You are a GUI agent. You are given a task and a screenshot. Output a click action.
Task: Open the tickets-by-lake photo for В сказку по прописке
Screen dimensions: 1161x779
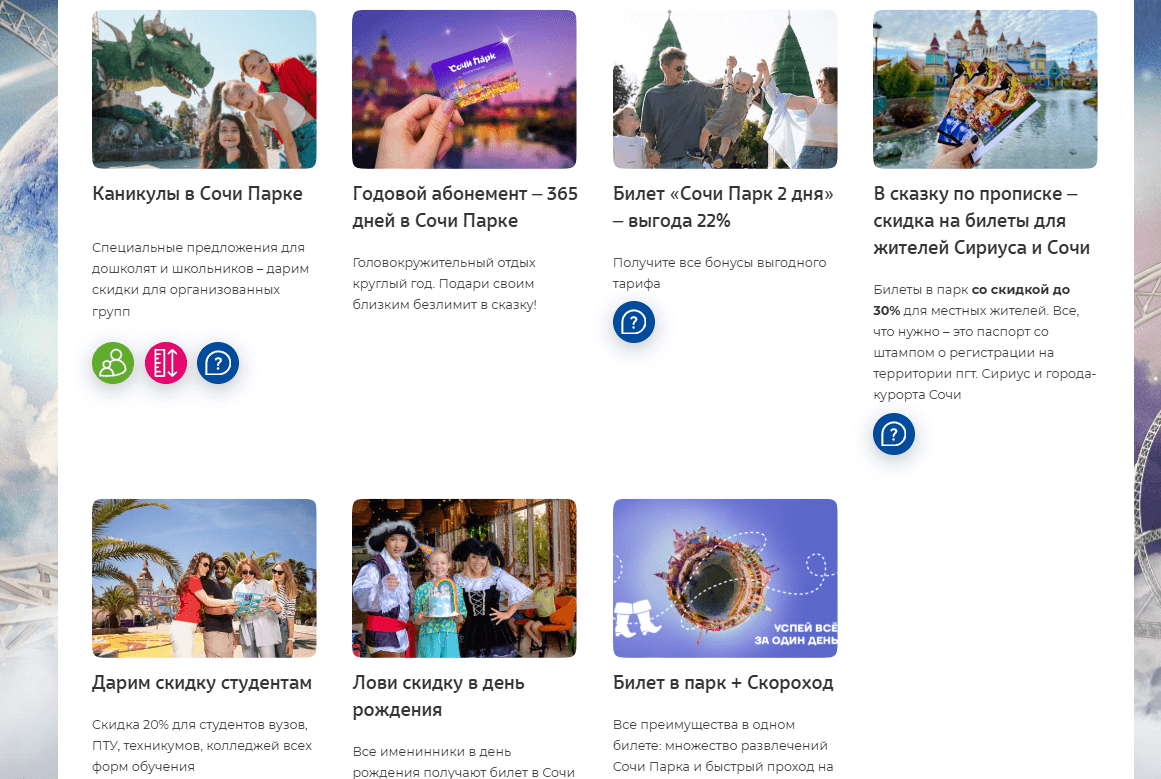[985, 89]
